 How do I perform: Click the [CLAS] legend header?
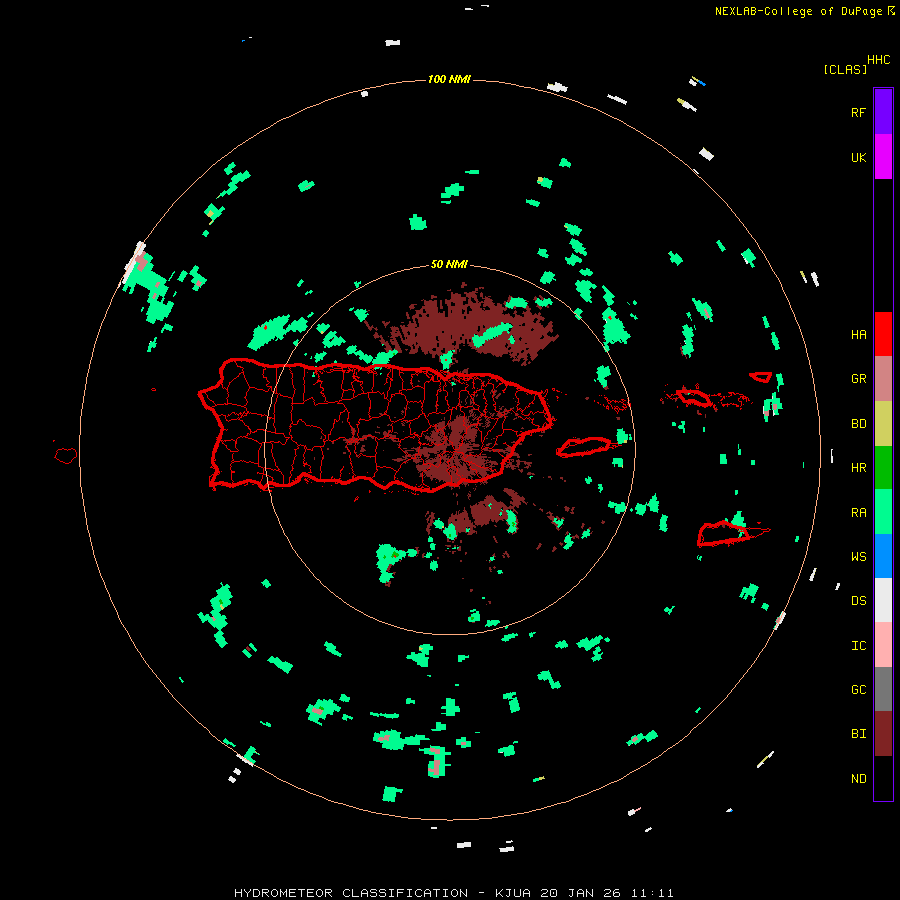pyautogui.click(x=845, y=70)
